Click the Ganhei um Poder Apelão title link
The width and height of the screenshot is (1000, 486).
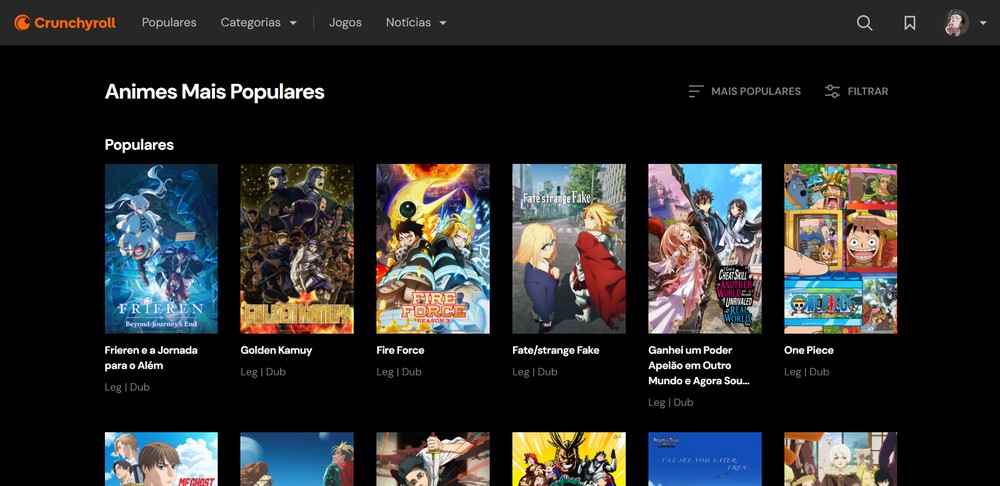pyautogui.click(x=699, y=365)
